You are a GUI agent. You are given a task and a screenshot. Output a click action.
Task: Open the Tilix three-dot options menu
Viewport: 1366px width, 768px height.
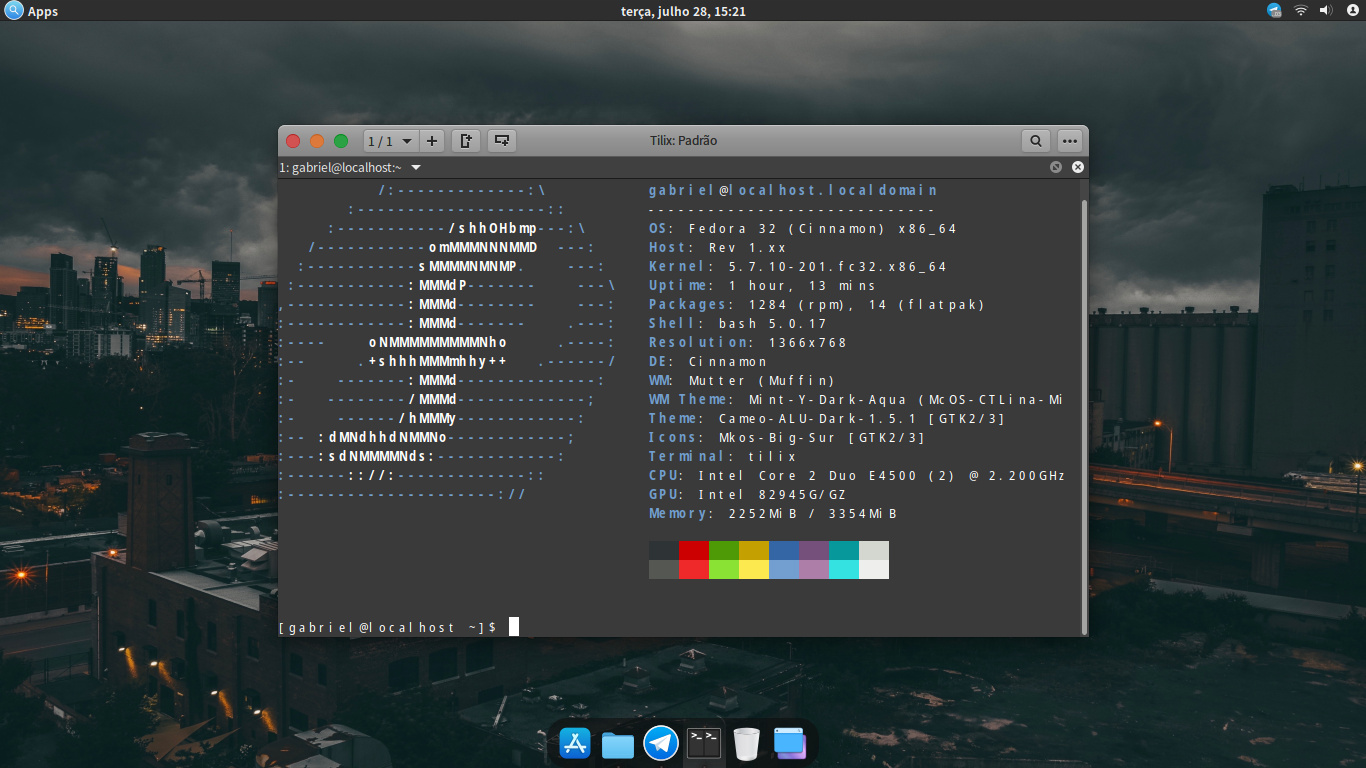pyautogui.click(x=1070, y=141)
